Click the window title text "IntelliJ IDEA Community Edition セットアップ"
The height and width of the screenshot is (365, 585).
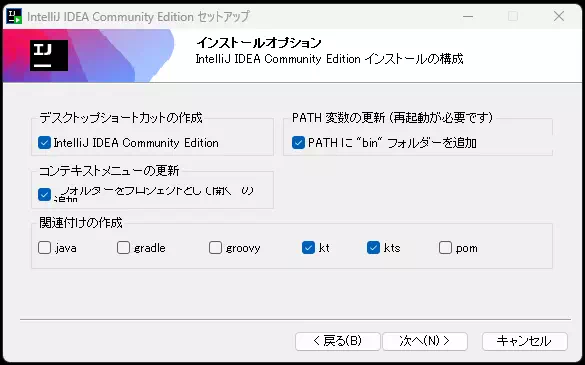coord(138,17)
